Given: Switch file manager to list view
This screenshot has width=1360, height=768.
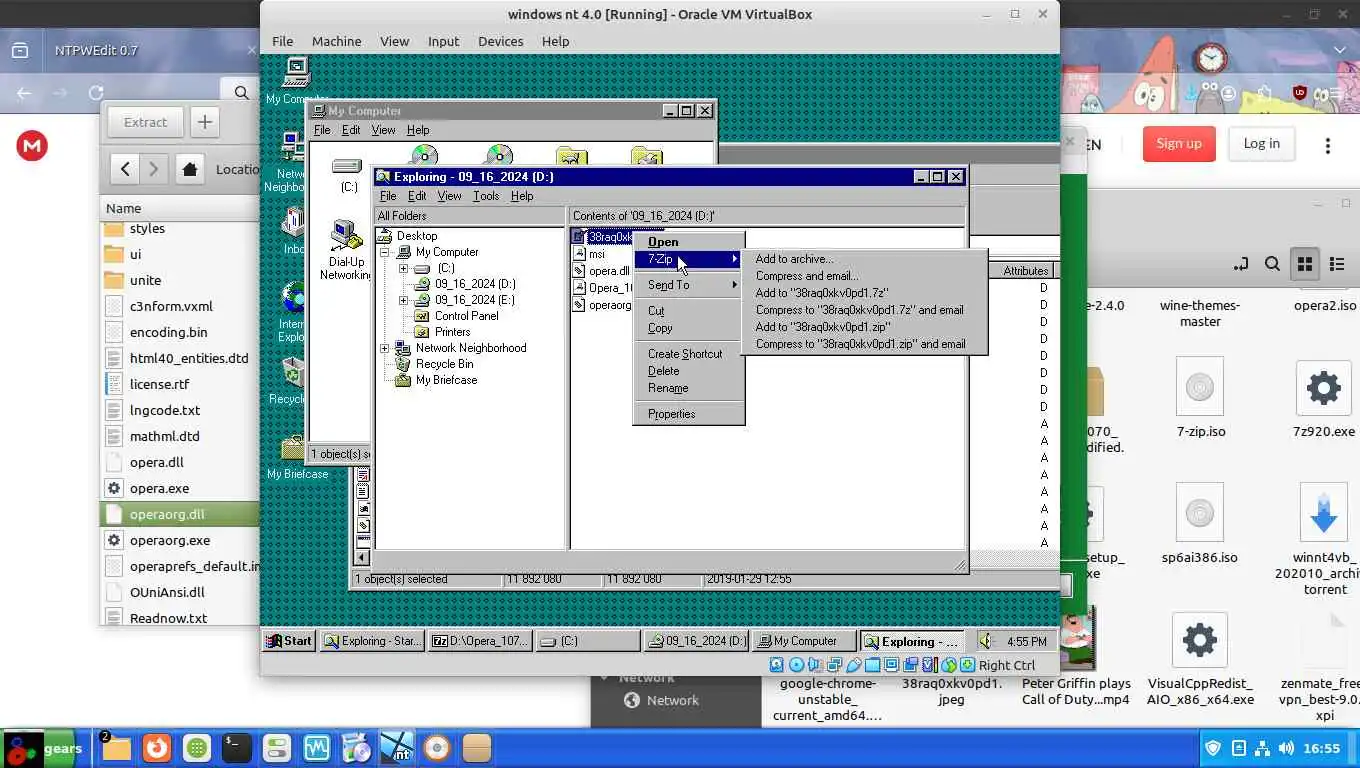Looking at the screenshot, I should (x=1338, y=264).
